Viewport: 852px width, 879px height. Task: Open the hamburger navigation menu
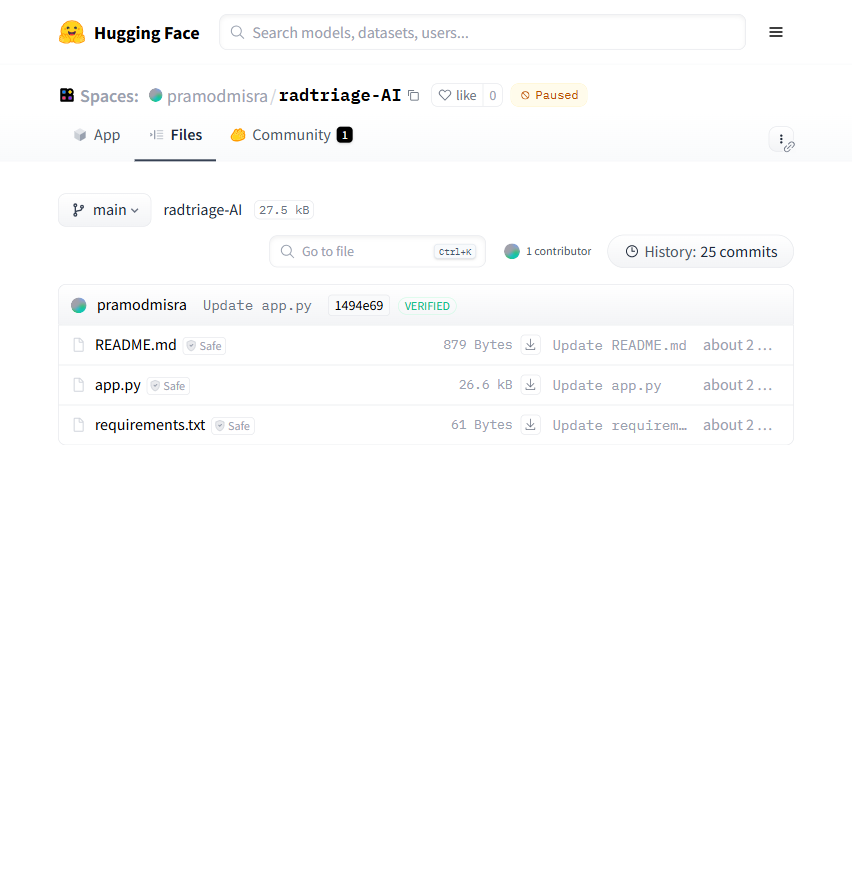point(775,32)
